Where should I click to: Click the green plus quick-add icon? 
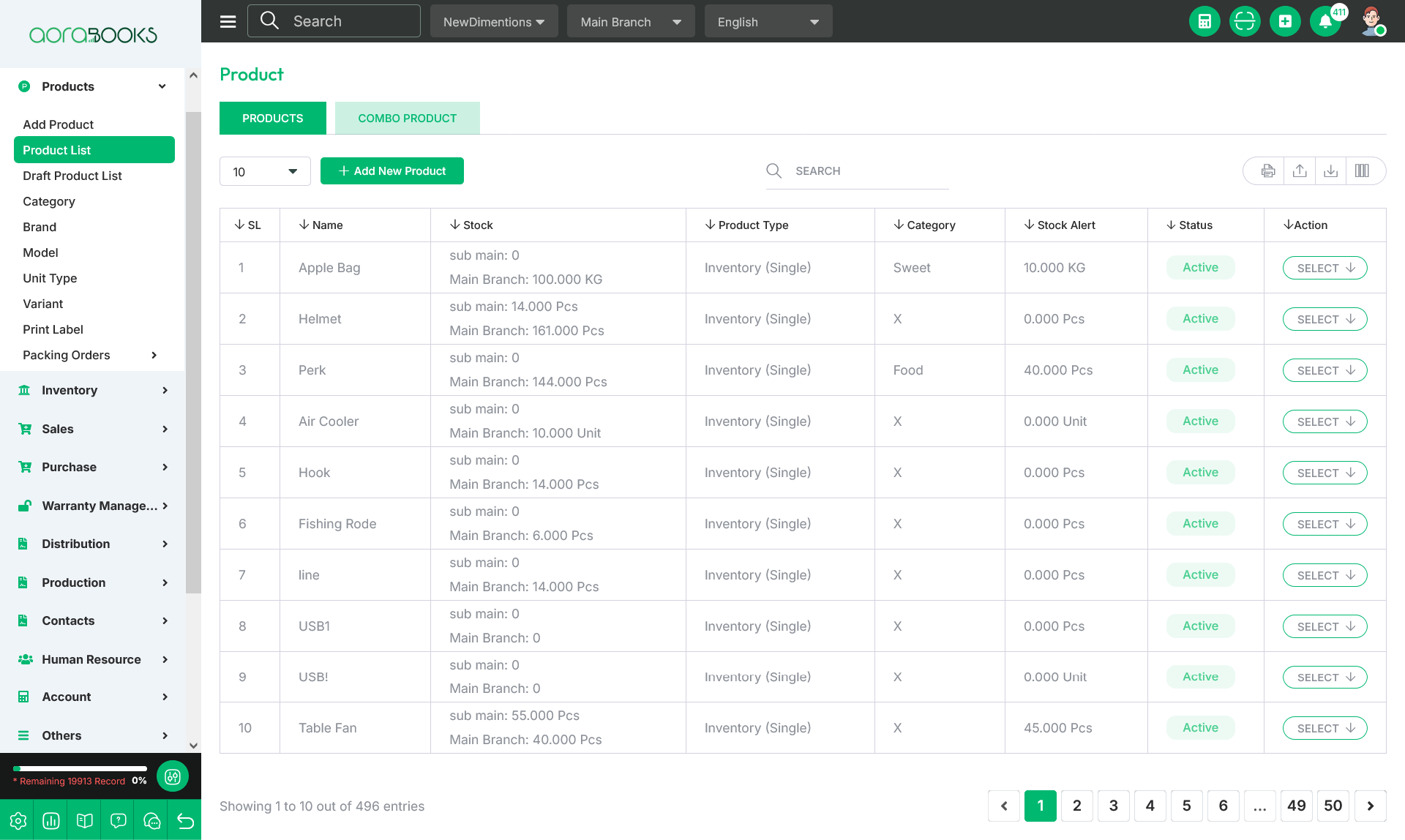coord(1285,21)
